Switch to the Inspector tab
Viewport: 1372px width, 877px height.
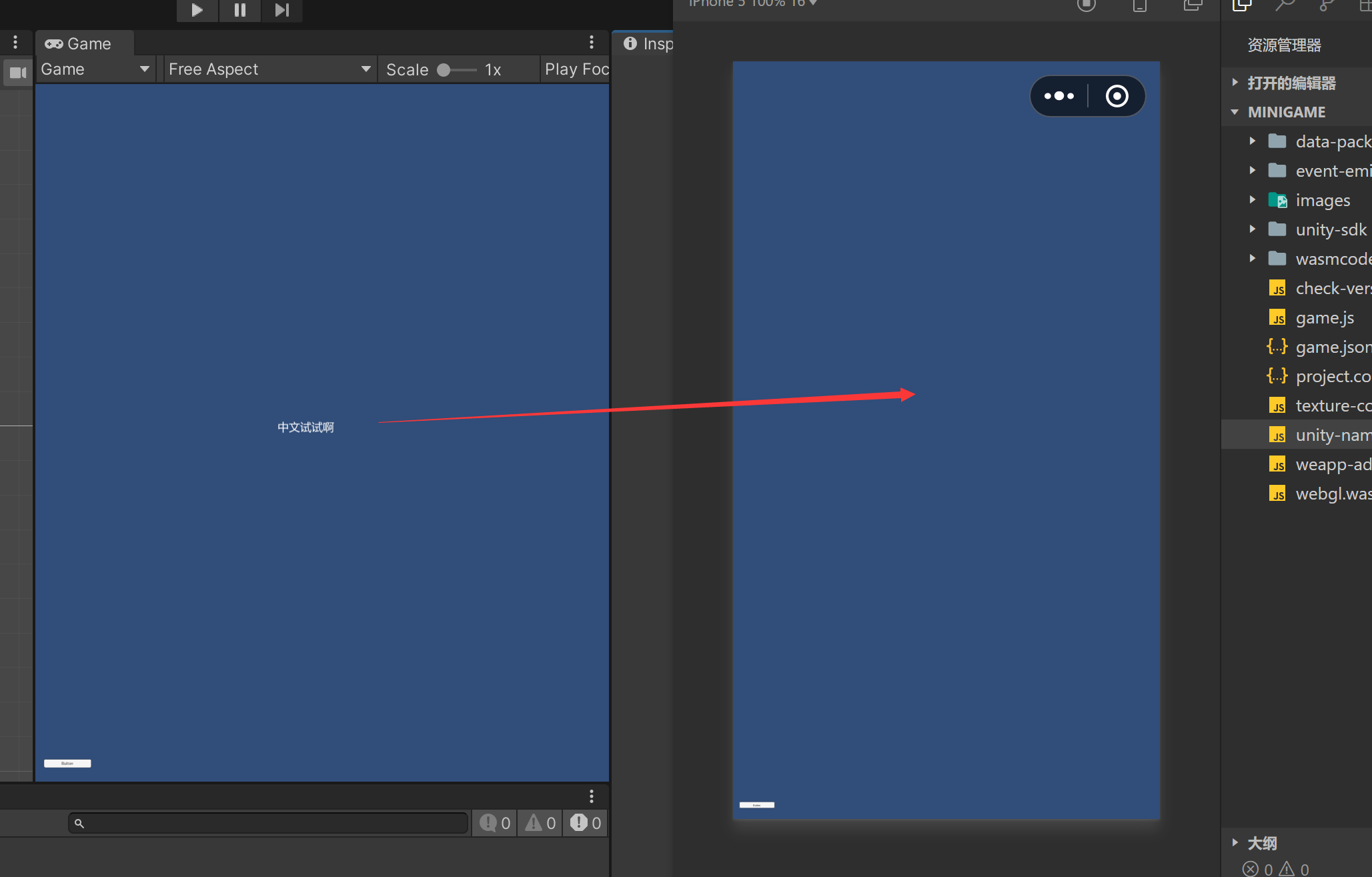coord(648,44)
